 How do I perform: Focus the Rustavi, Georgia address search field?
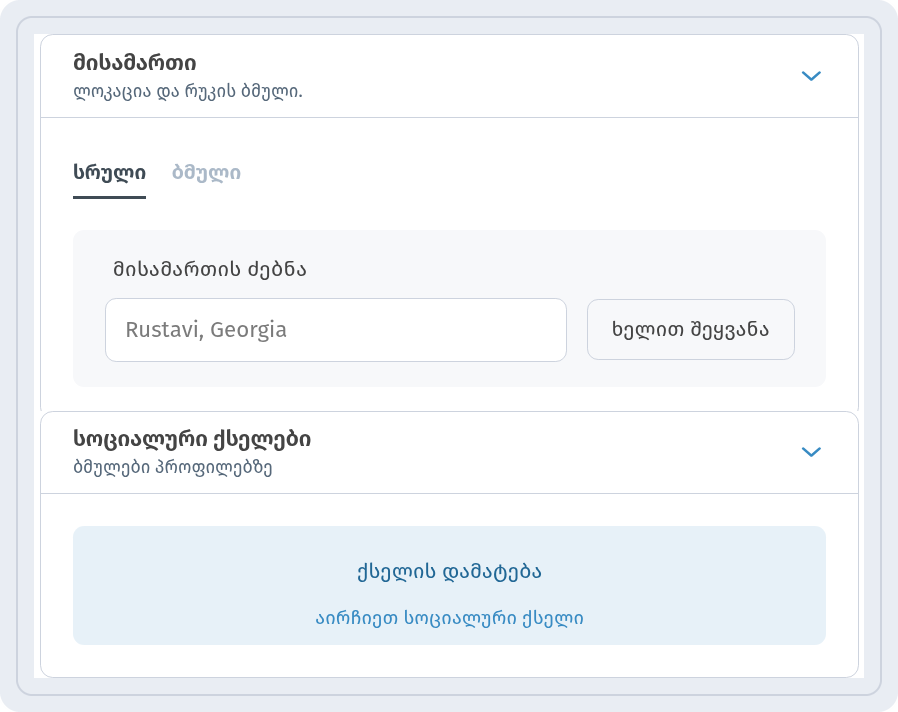point(336,330)
